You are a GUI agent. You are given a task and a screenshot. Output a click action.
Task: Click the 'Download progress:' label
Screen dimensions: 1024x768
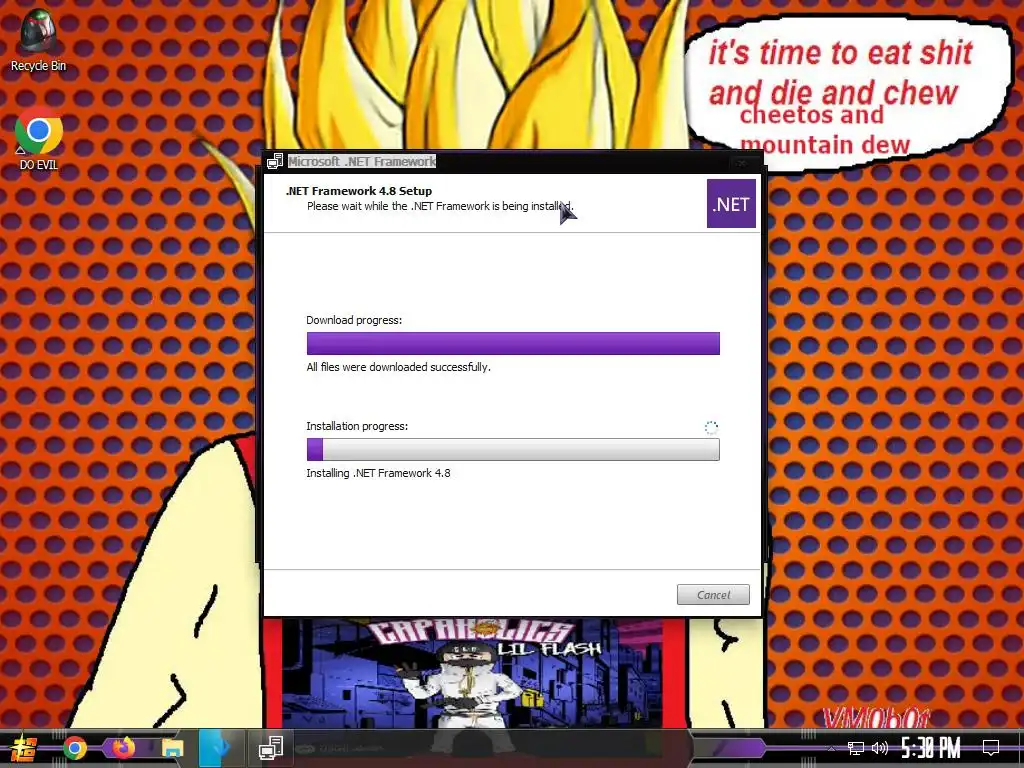pos(354,320)
